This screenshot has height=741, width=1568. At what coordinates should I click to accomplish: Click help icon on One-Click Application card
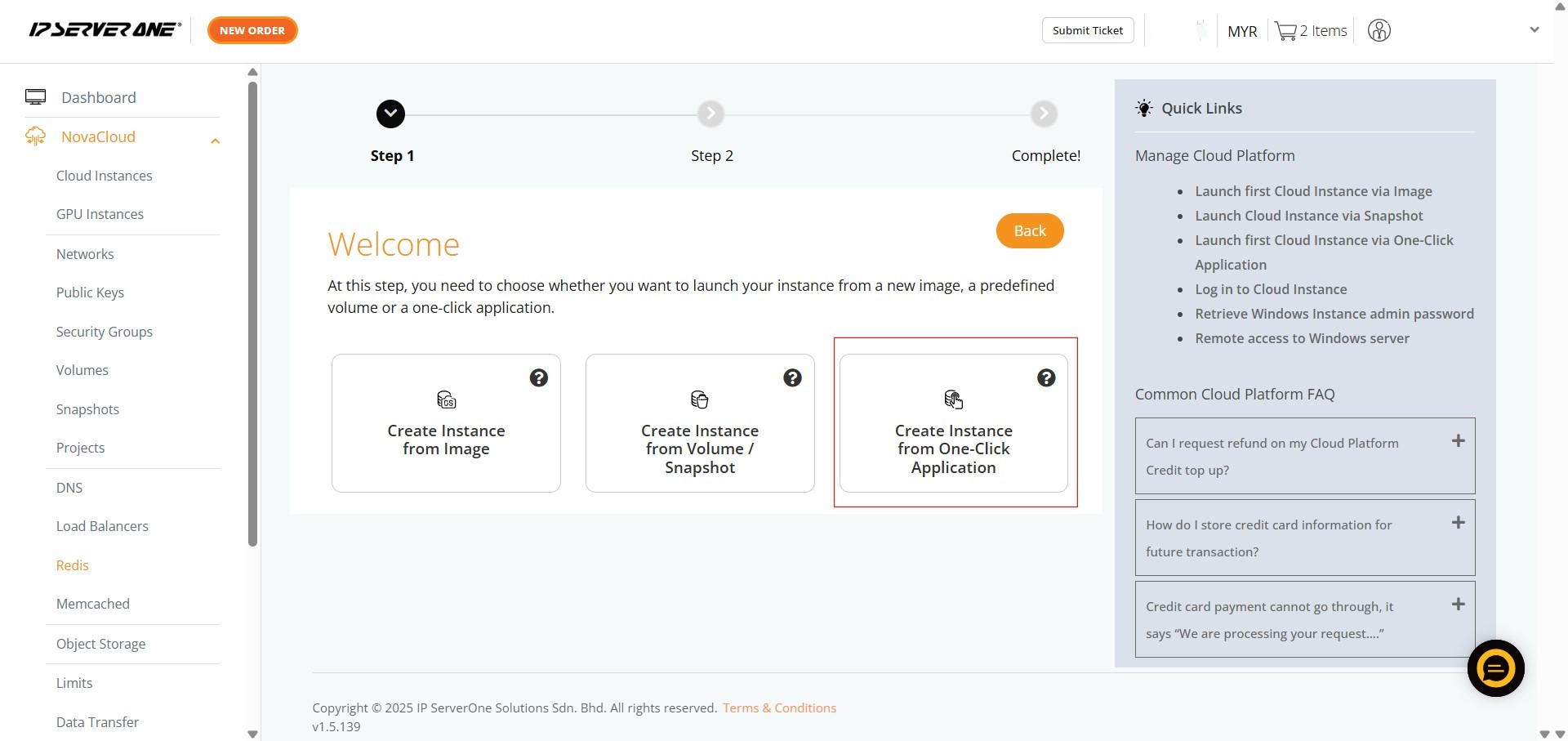click(1045, 377)
